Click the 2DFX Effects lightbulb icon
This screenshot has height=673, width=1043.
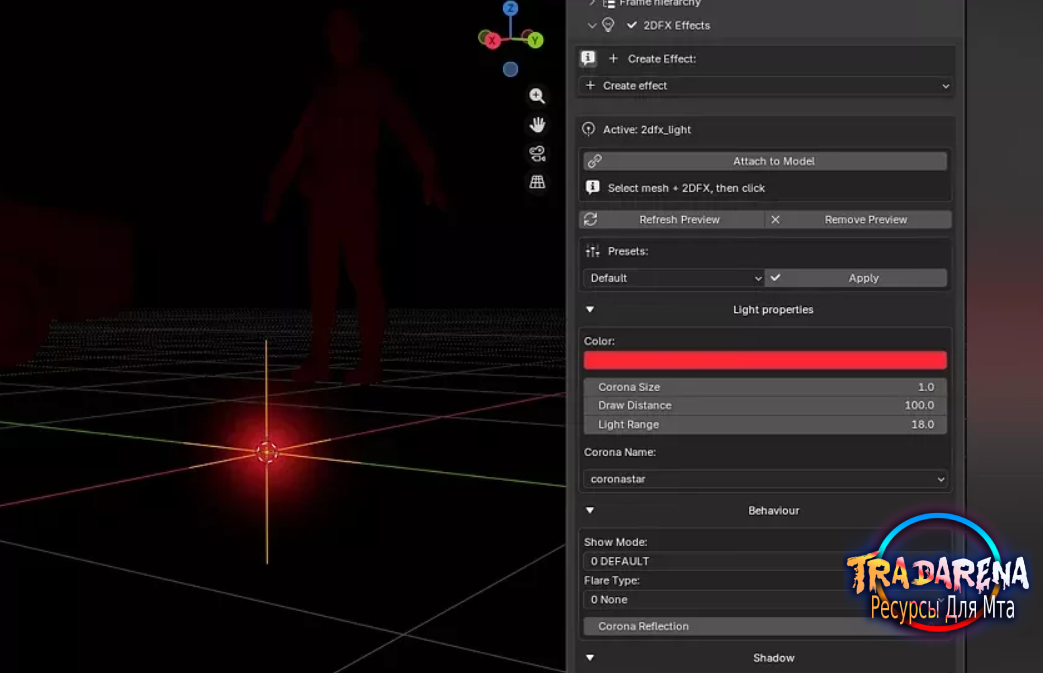pyautogui.click(x=608, y=25)
